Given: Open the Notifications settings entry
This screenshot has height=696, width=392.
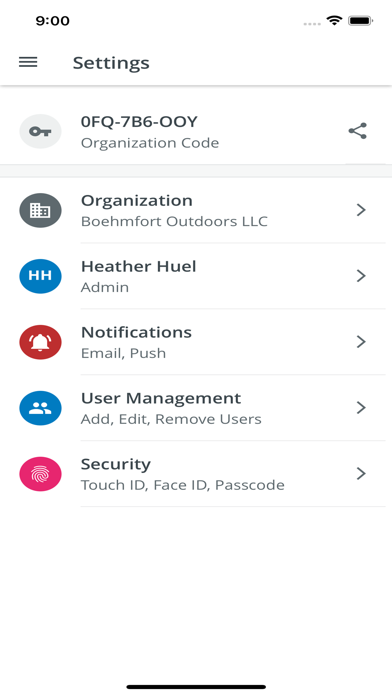Looking at the screenshot, I should point(196,342).
